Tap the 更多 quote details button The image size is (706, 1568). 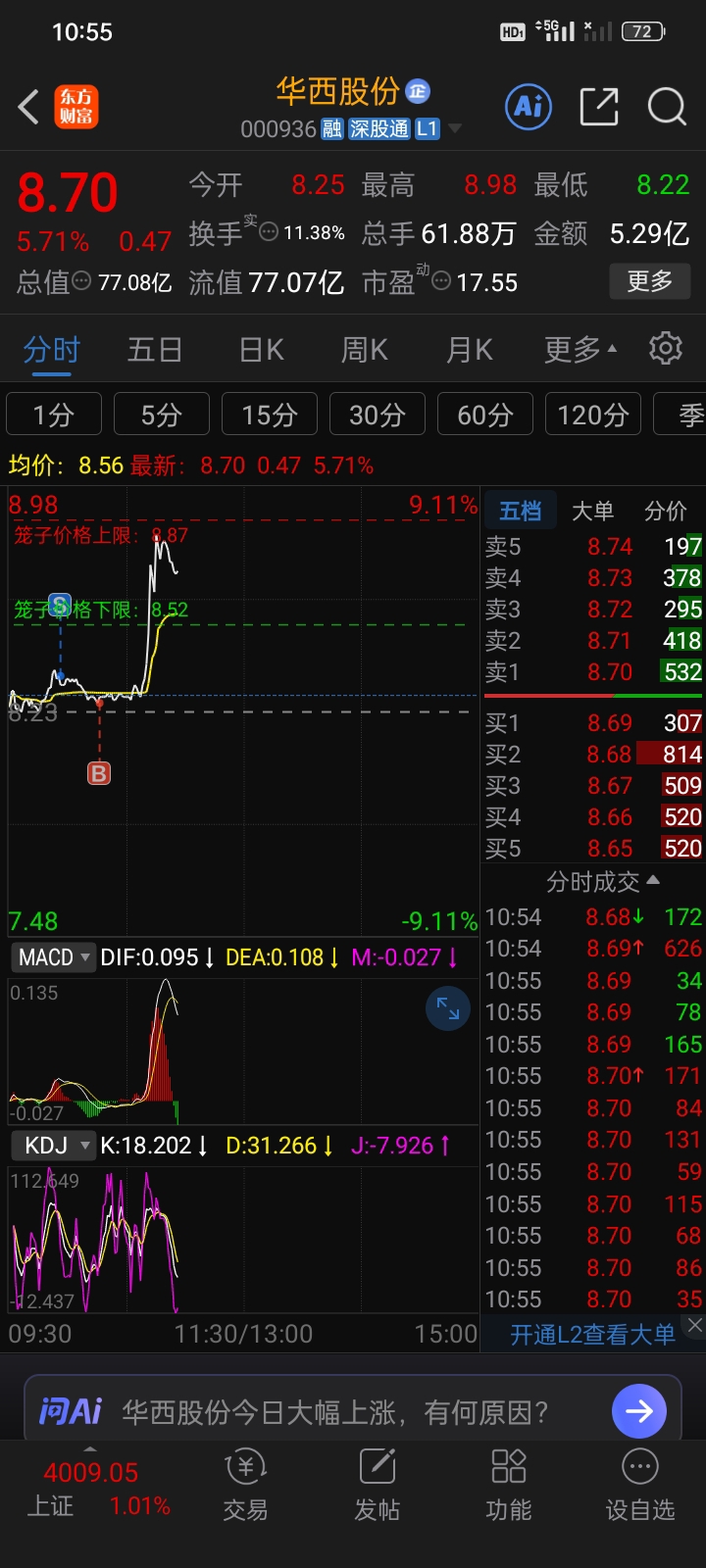tap(650, 281)
